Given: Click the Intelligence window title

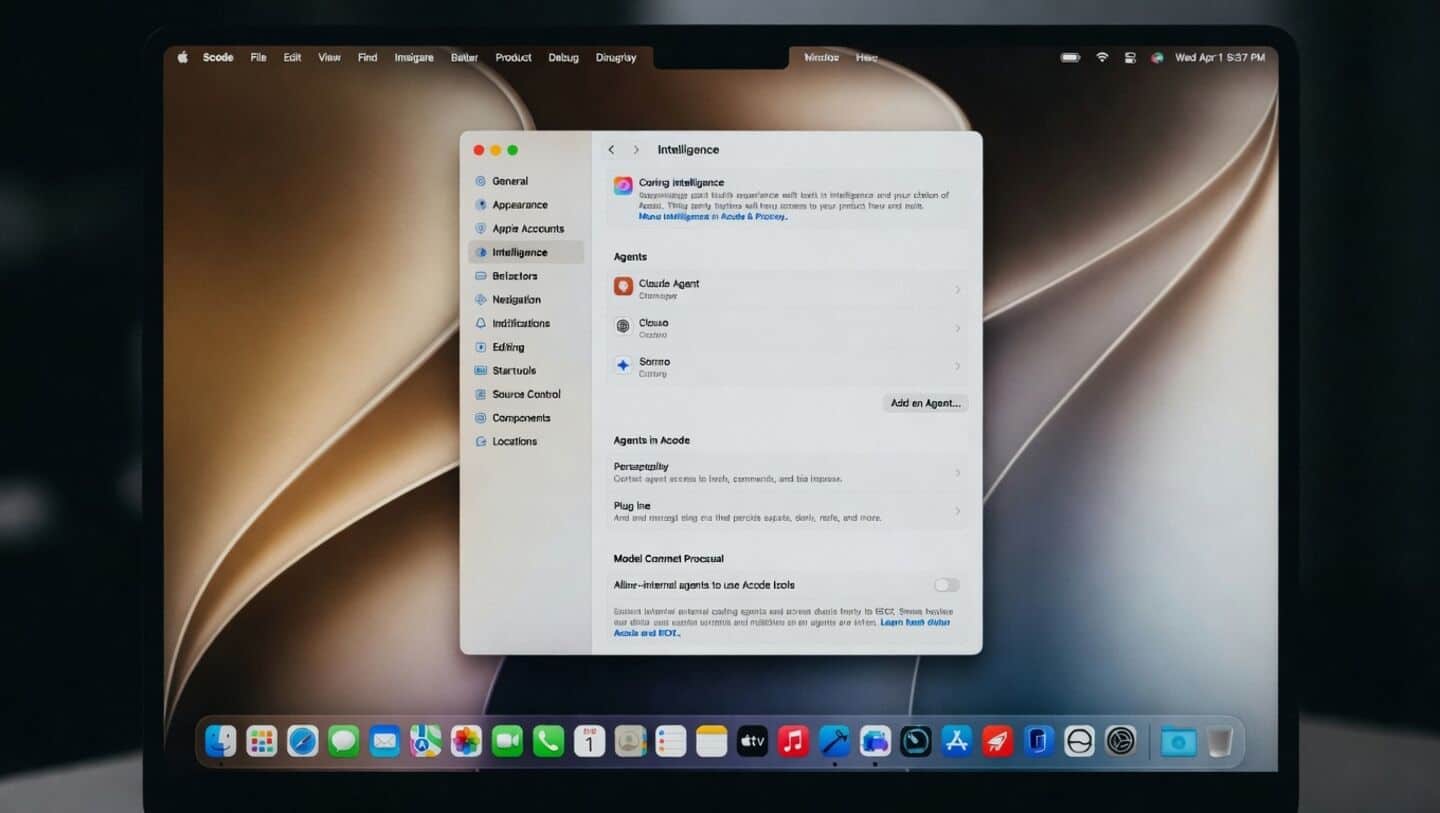Looking at the screenshot, I should click(x=688, y=150).
